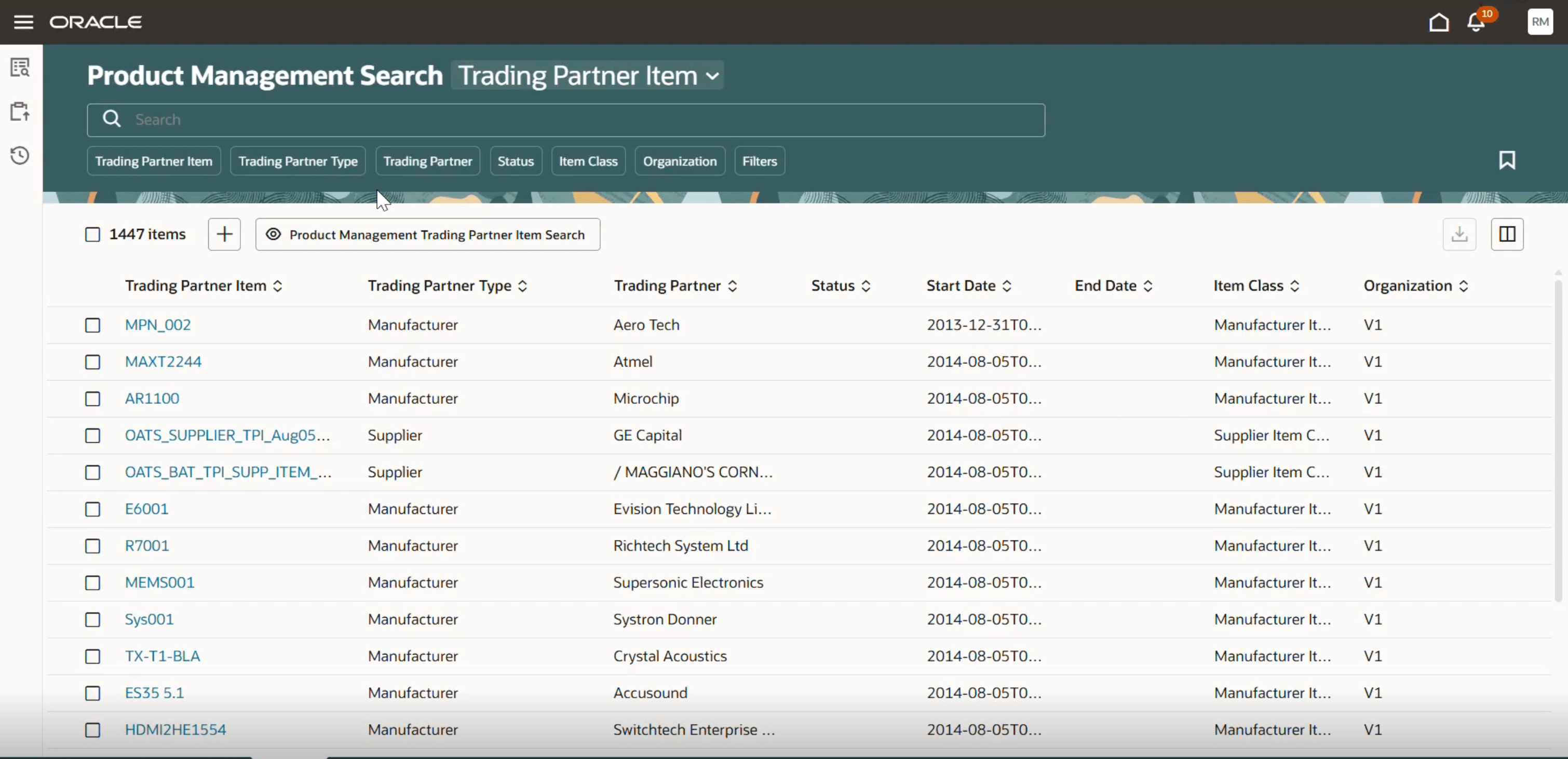Screen dimensions: 1568x759
Task: Open the Trading Partner Item search category dropdown
Action: (588, 75)
